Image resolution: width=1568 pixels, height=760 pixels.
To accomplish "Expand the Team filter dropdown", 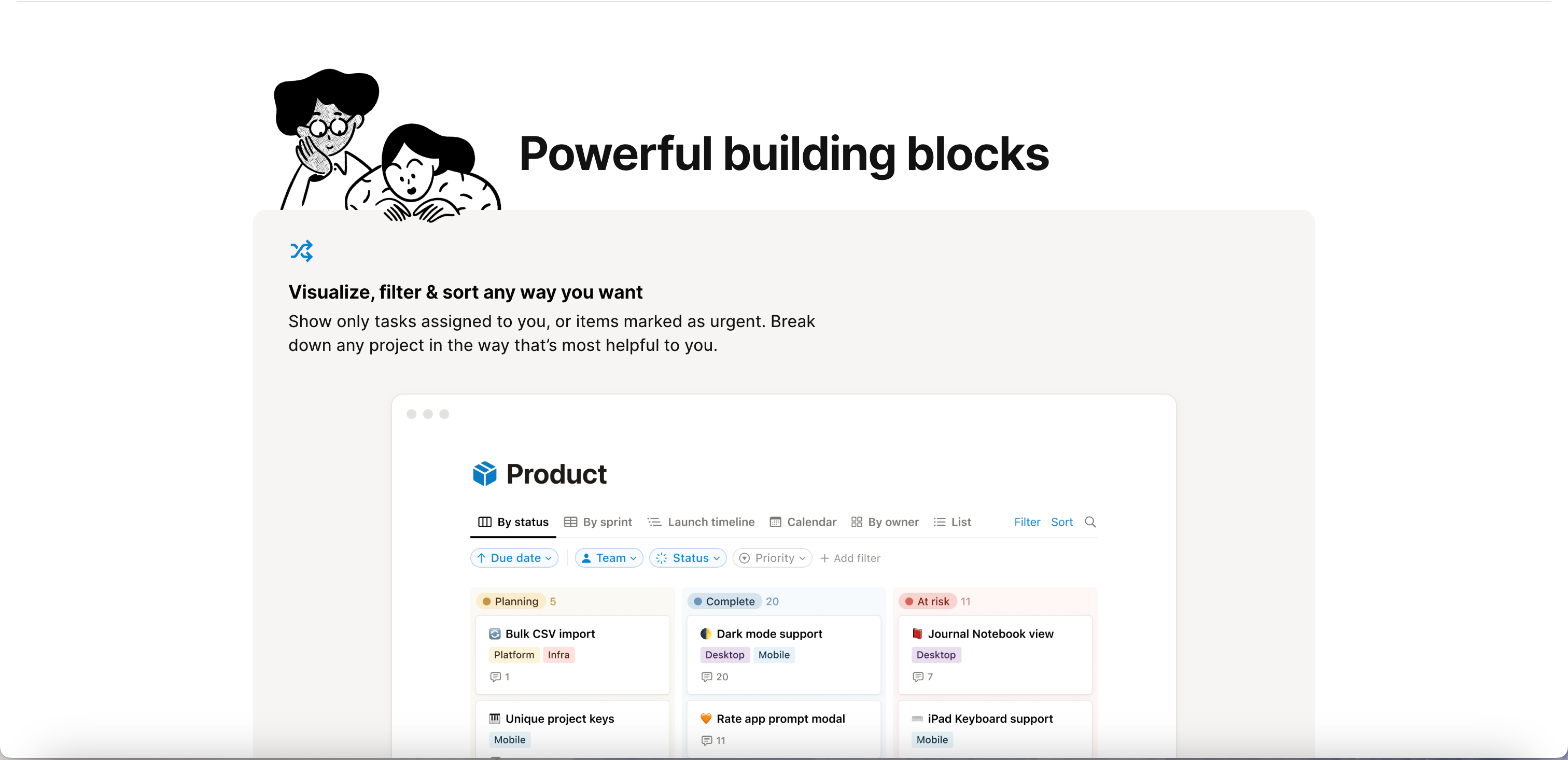I will click(x=609, y=558).
